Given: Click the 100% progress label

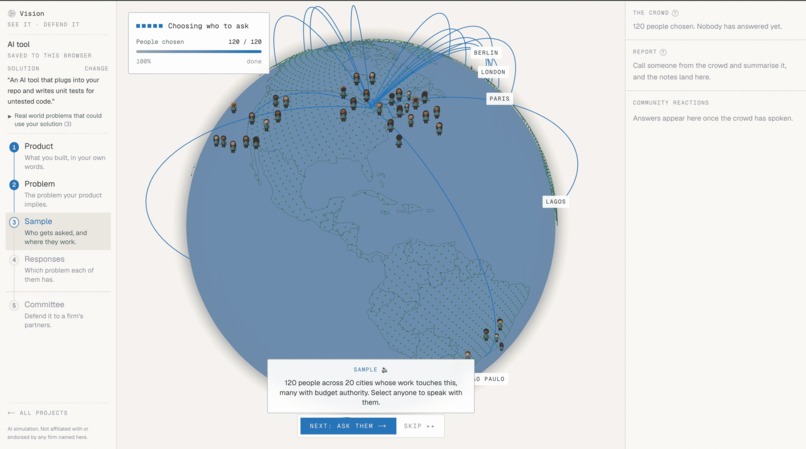Looking at the screenshot, I should (x=143, y=61).
